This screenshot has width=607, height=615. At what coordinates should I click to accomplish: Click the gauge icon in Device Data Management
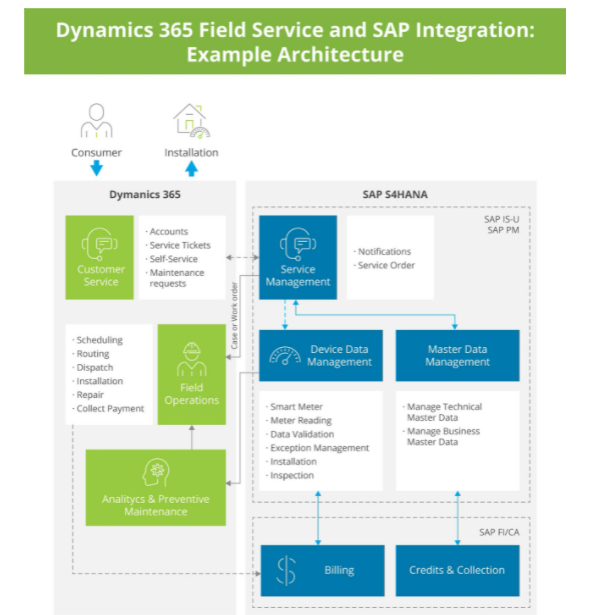coord(285,355)
